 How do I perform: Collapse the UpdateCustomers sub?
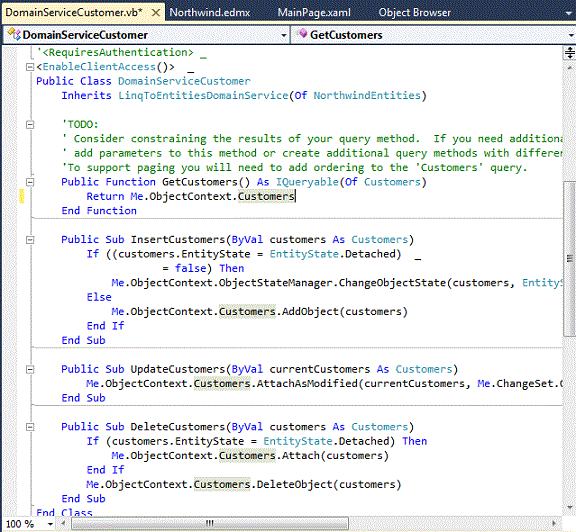(30, 370)
